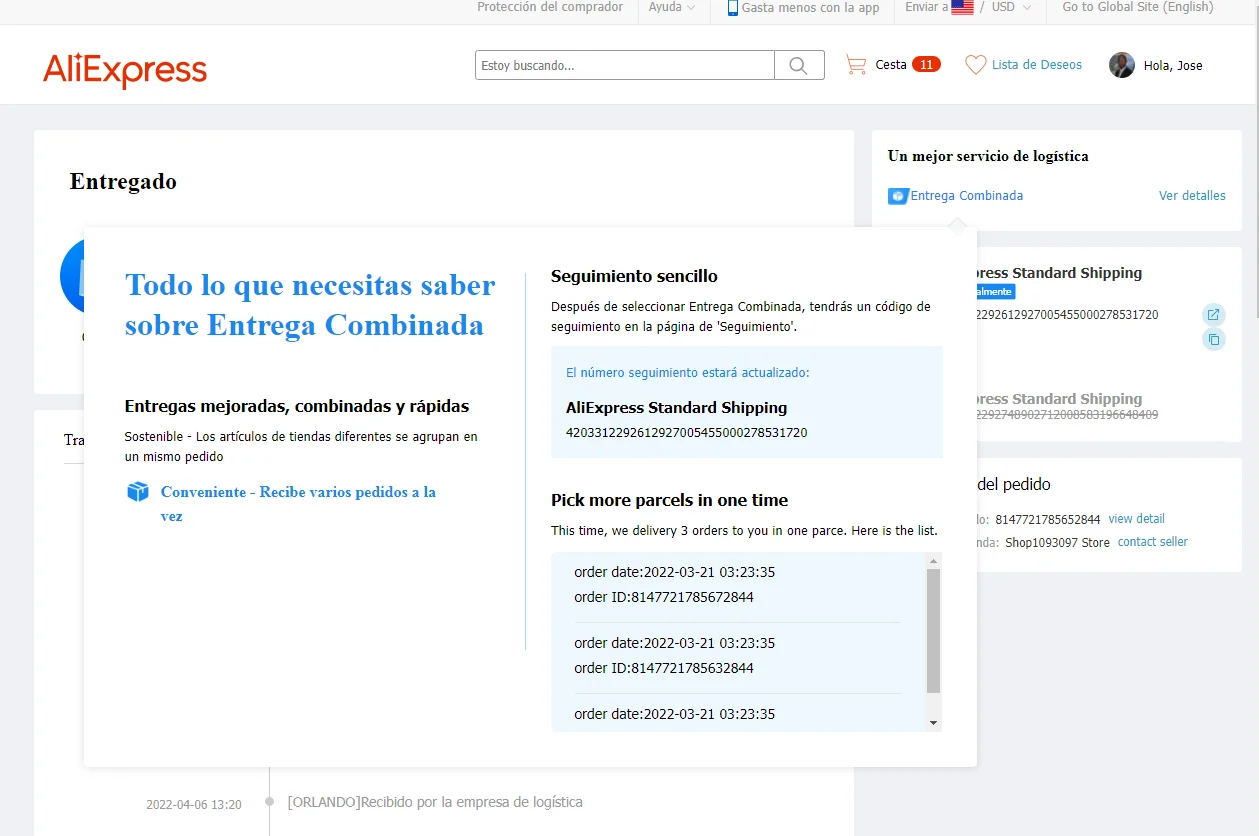This screenshot has width=1259, height=836.
Task: Click El número seguimiento estará actualizado text
Action: [688, 373]
